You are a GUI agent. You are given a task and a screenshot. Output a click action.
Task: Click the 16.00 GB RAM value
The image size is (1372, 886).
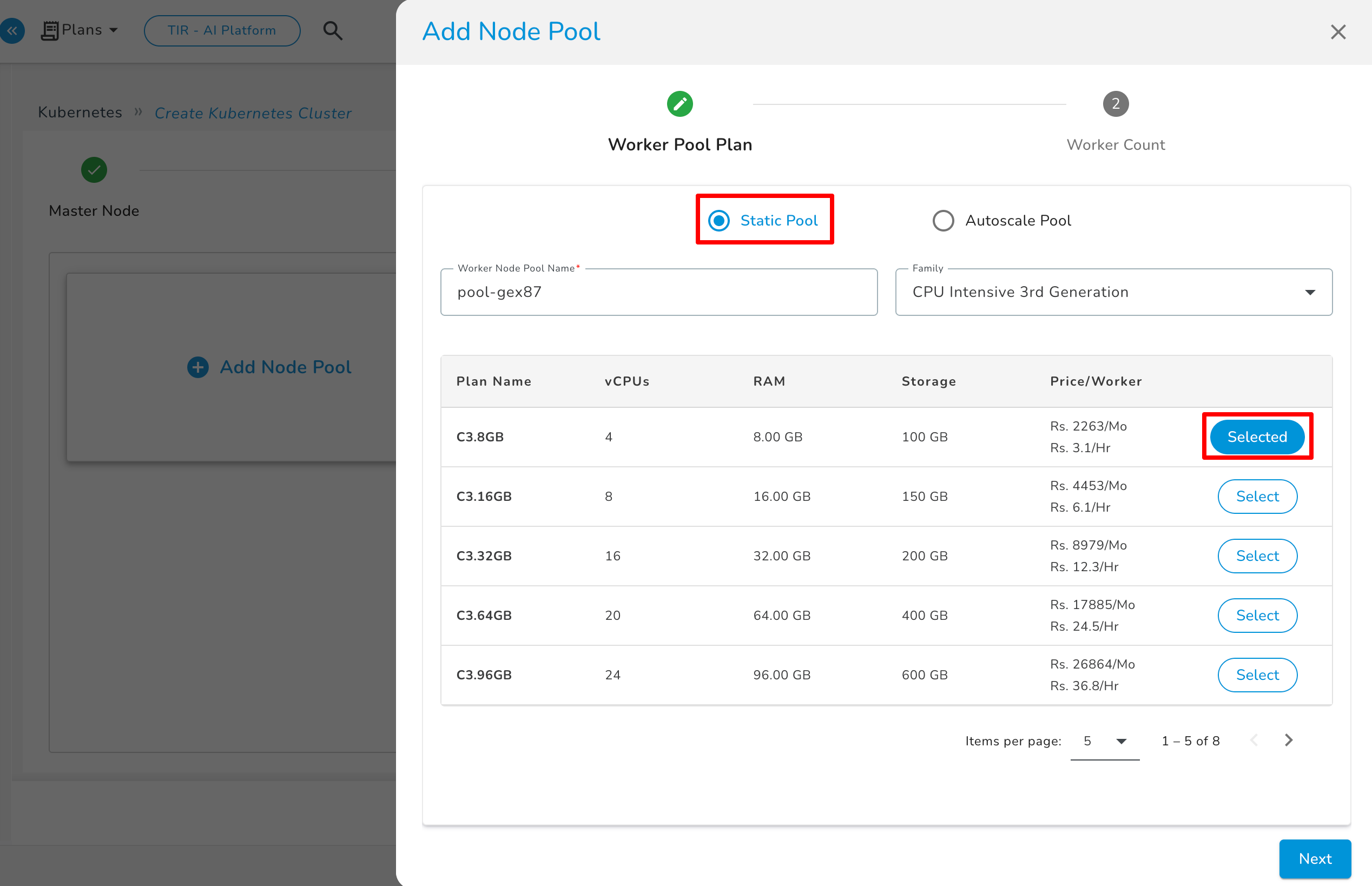(x=782, y=497)
